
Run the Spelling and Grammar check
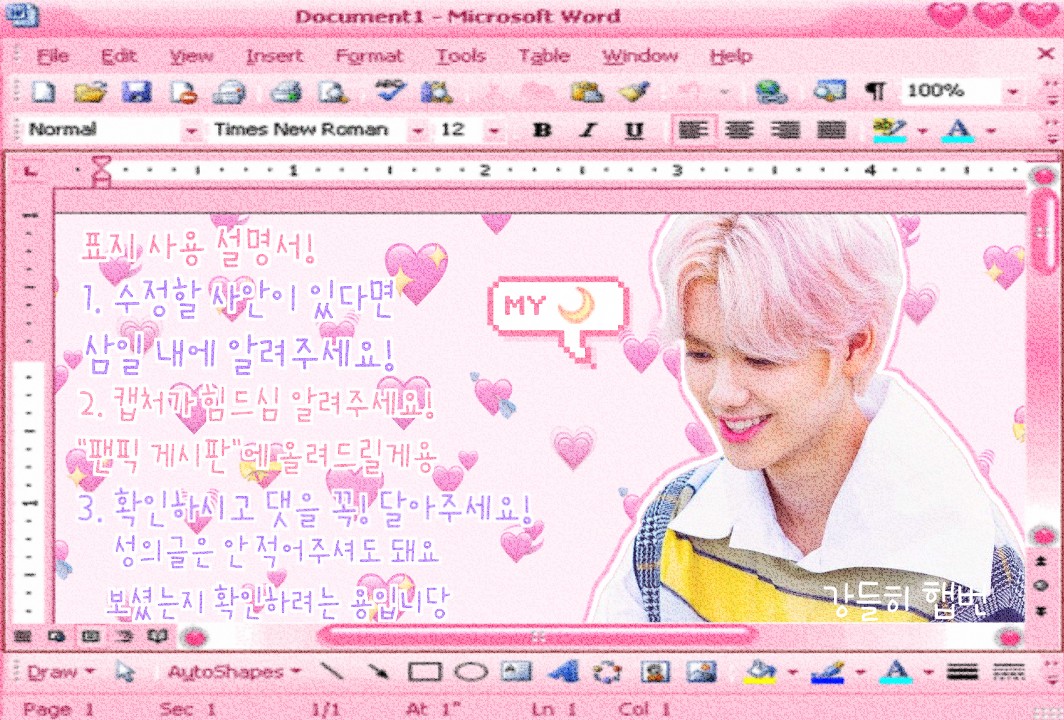click(x=388, y=92)
